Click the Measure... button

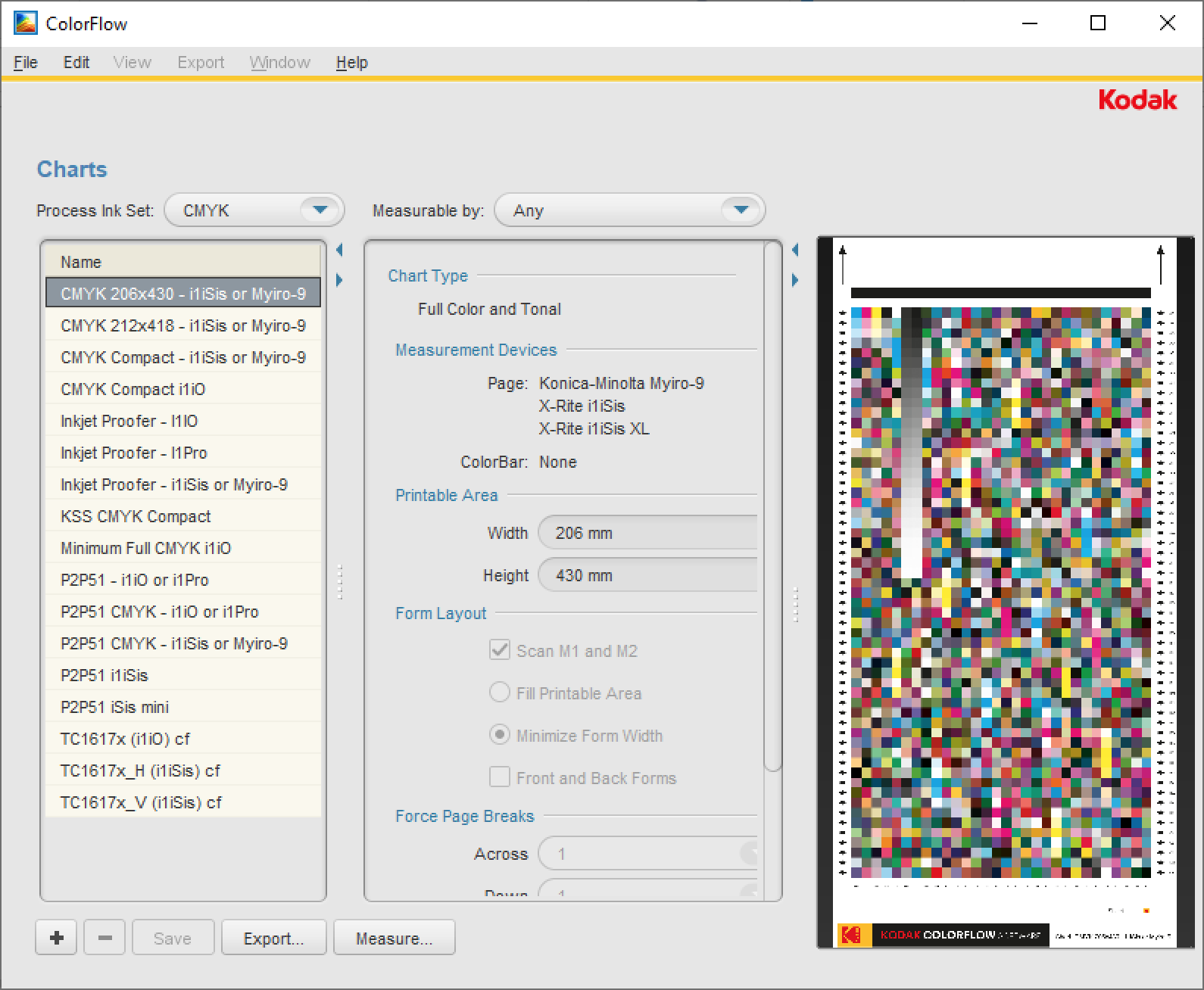point(394,938)
